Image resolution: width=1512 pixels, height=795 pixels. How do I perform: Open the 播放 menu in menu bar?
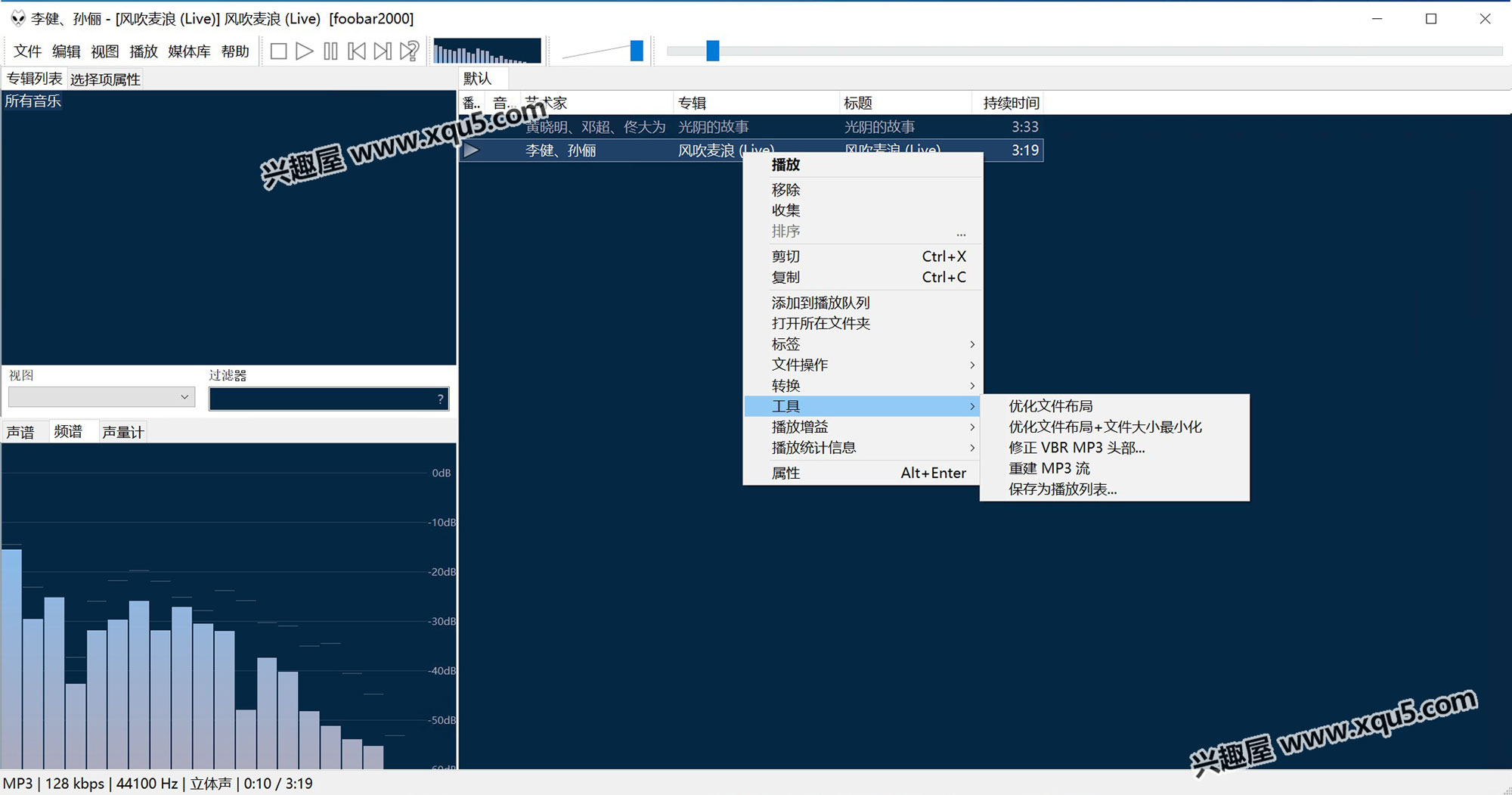(x=144, y=51)
